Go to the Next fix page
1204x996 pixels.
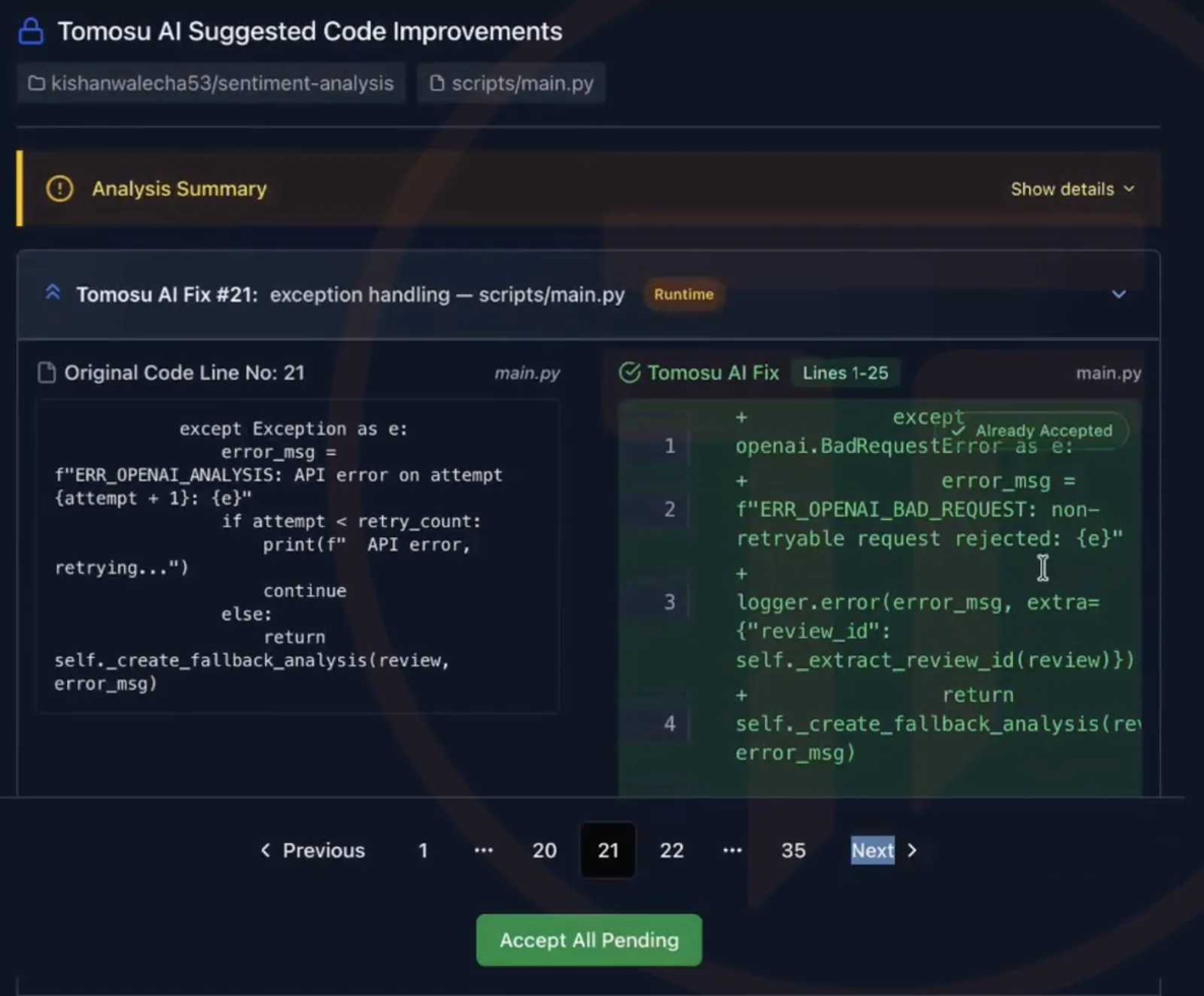pos(884,850)
